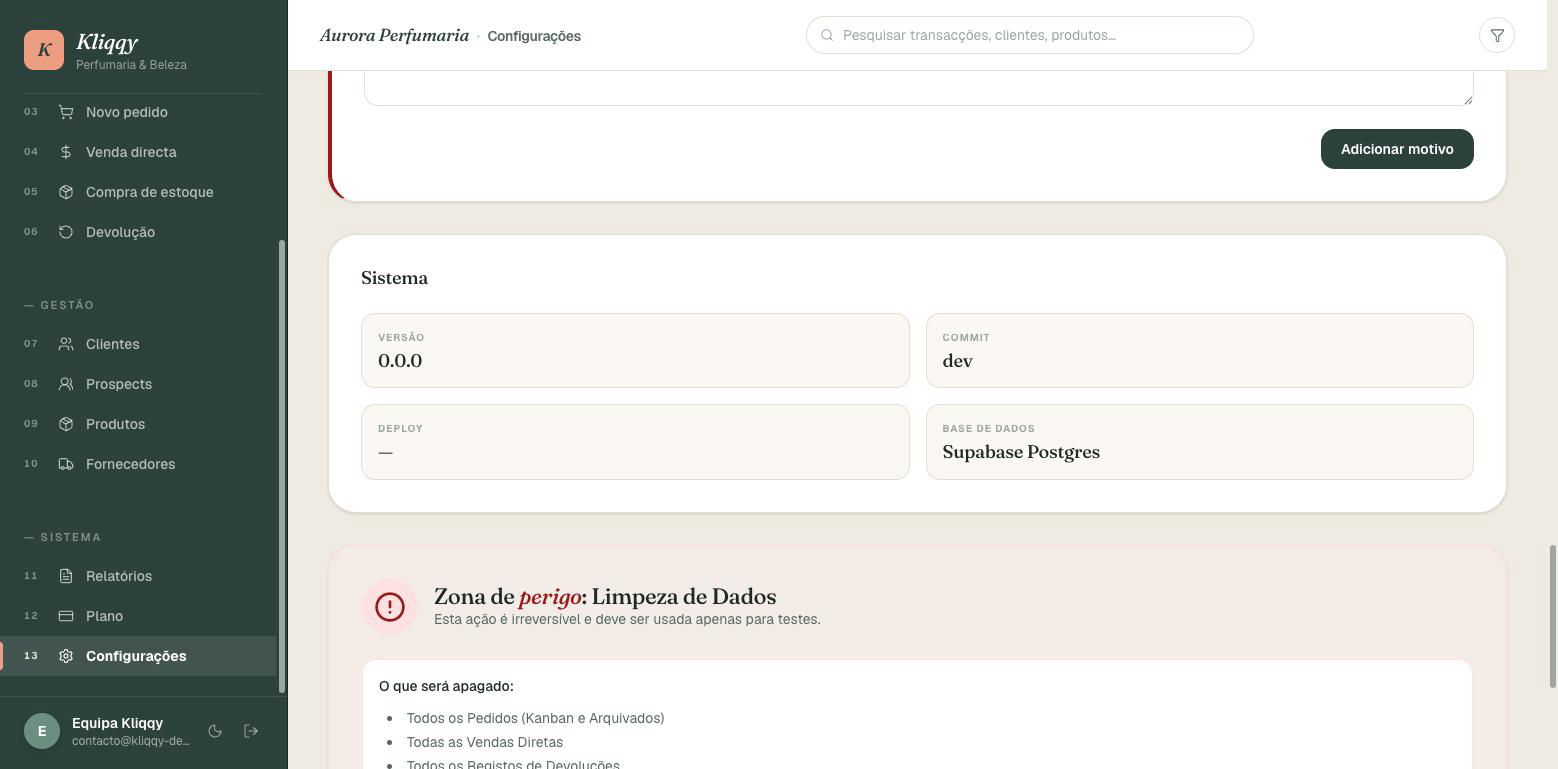Toggle dark mode with the moon icon
This screenshot has width=1558, height=769.
215,731
